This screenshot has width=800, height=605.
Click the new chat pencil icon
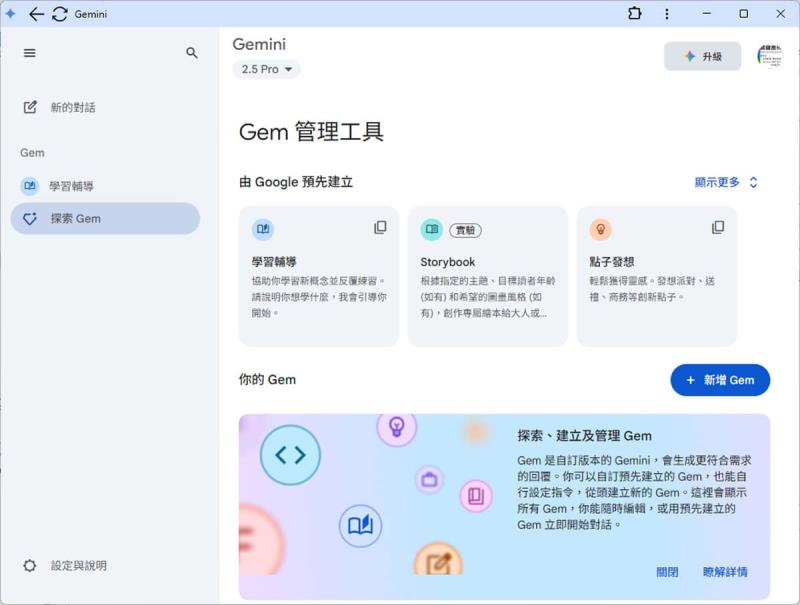tap(30, 107)
